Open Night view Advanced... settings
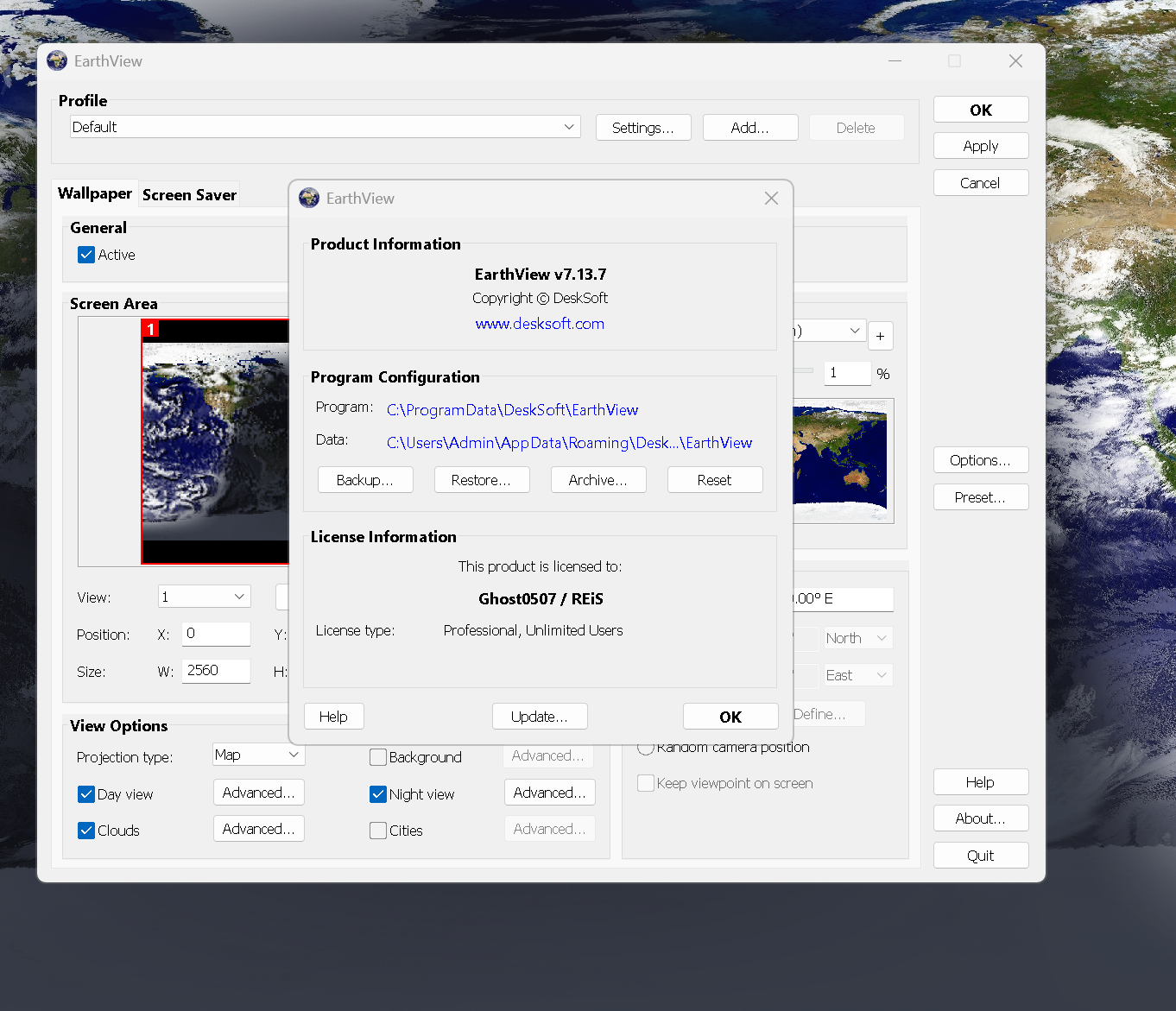The image size is (1176, 1011). pos(550,793)
